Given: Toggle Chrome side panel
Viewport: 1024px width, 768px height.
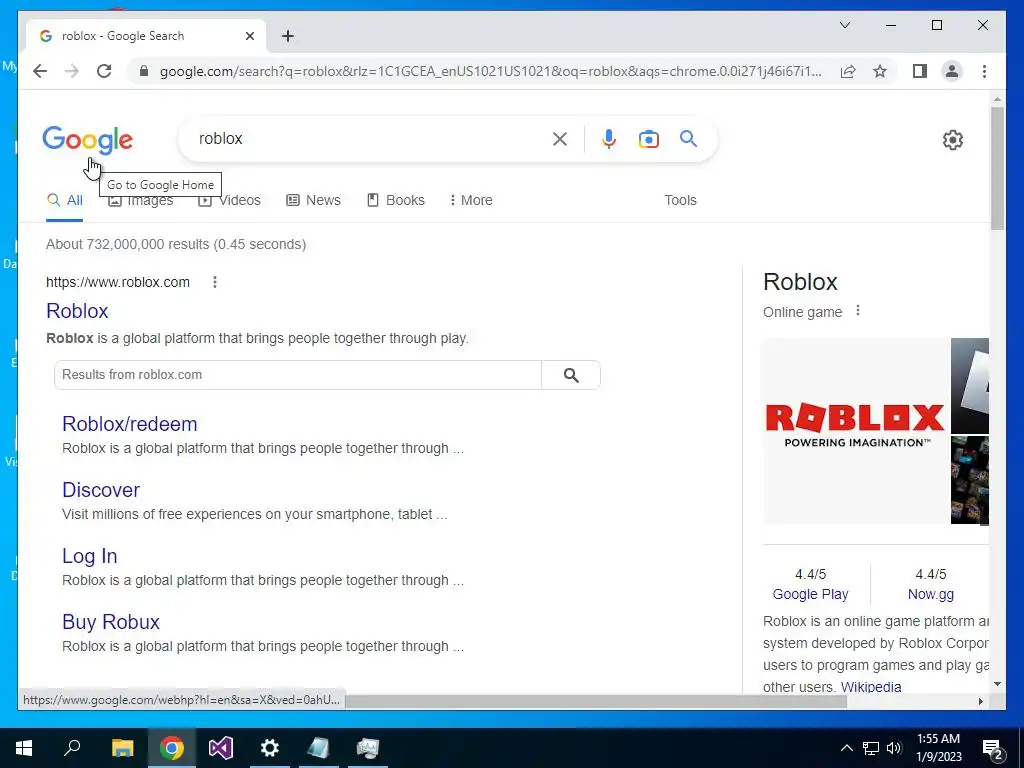Looking at the screenshot, I should [920, 71].
